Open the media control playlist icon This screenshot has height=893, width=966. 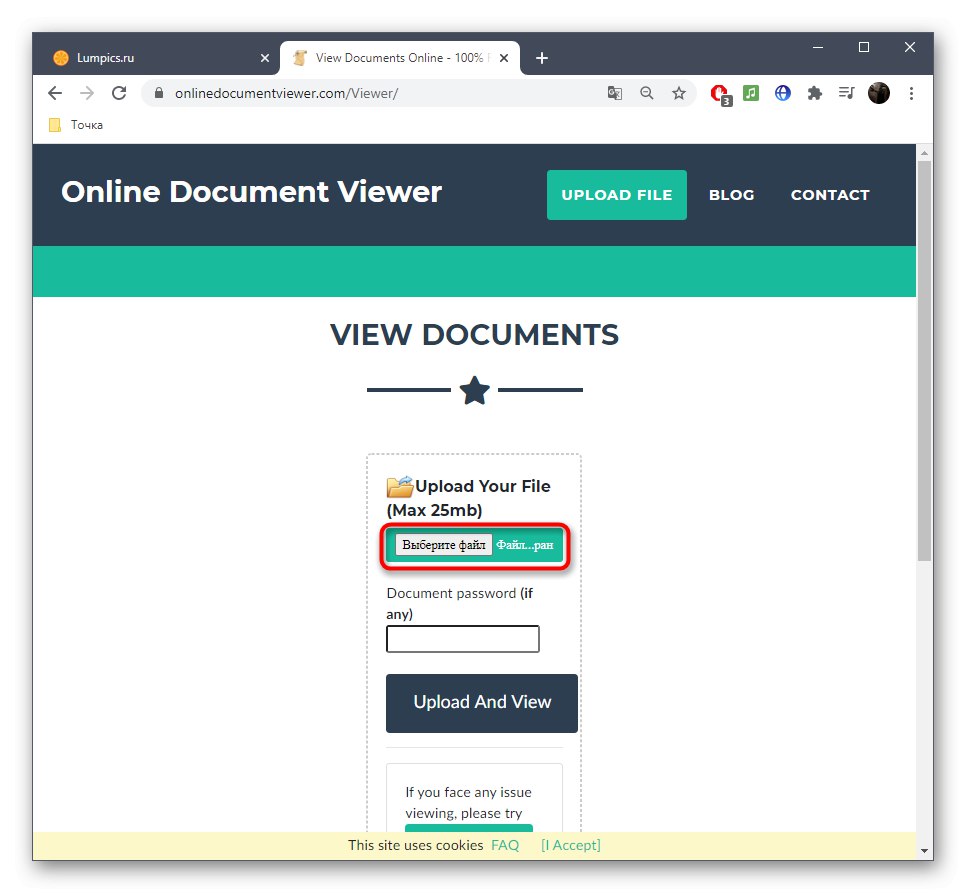pyautogui.click(x=846, y=93)
